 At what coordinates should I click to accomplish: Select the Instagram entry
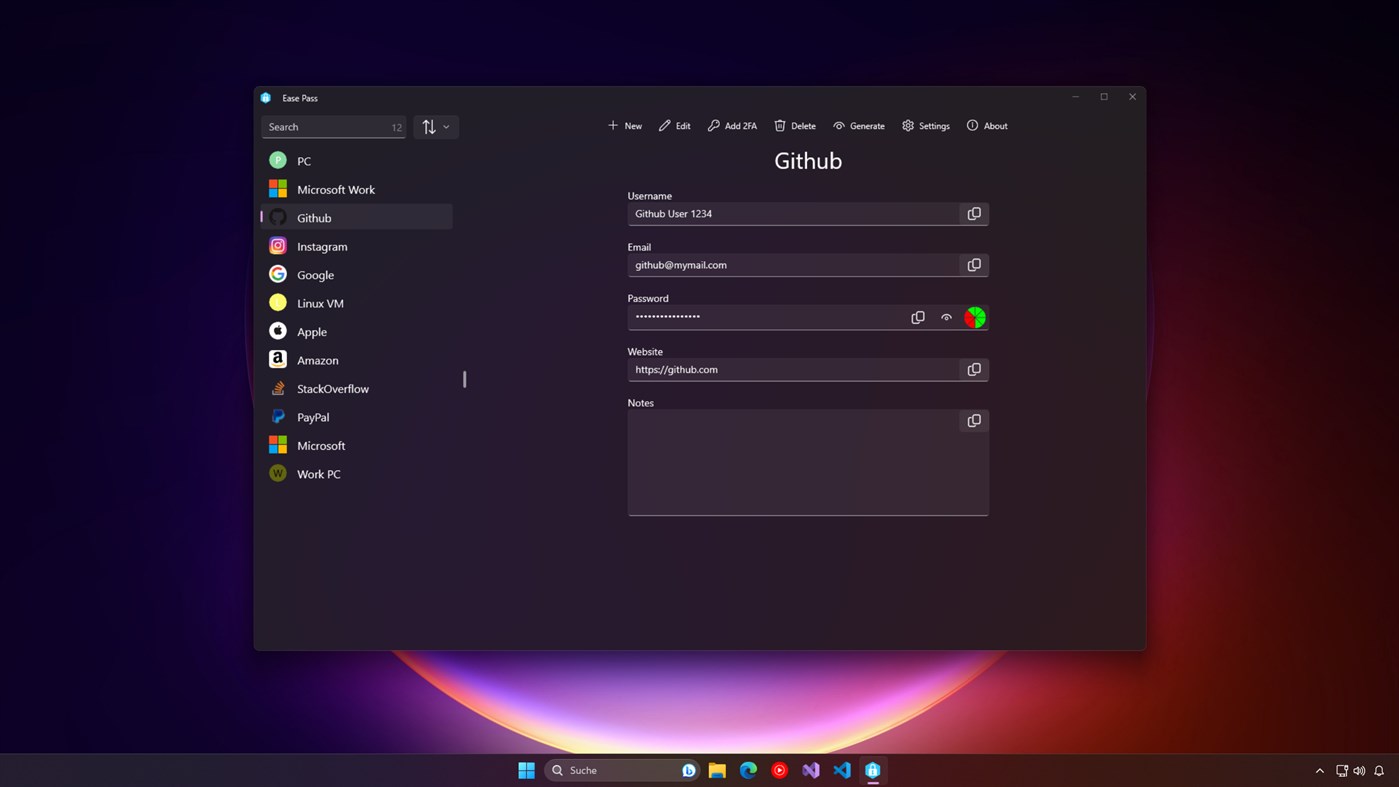tap(357, 246)
